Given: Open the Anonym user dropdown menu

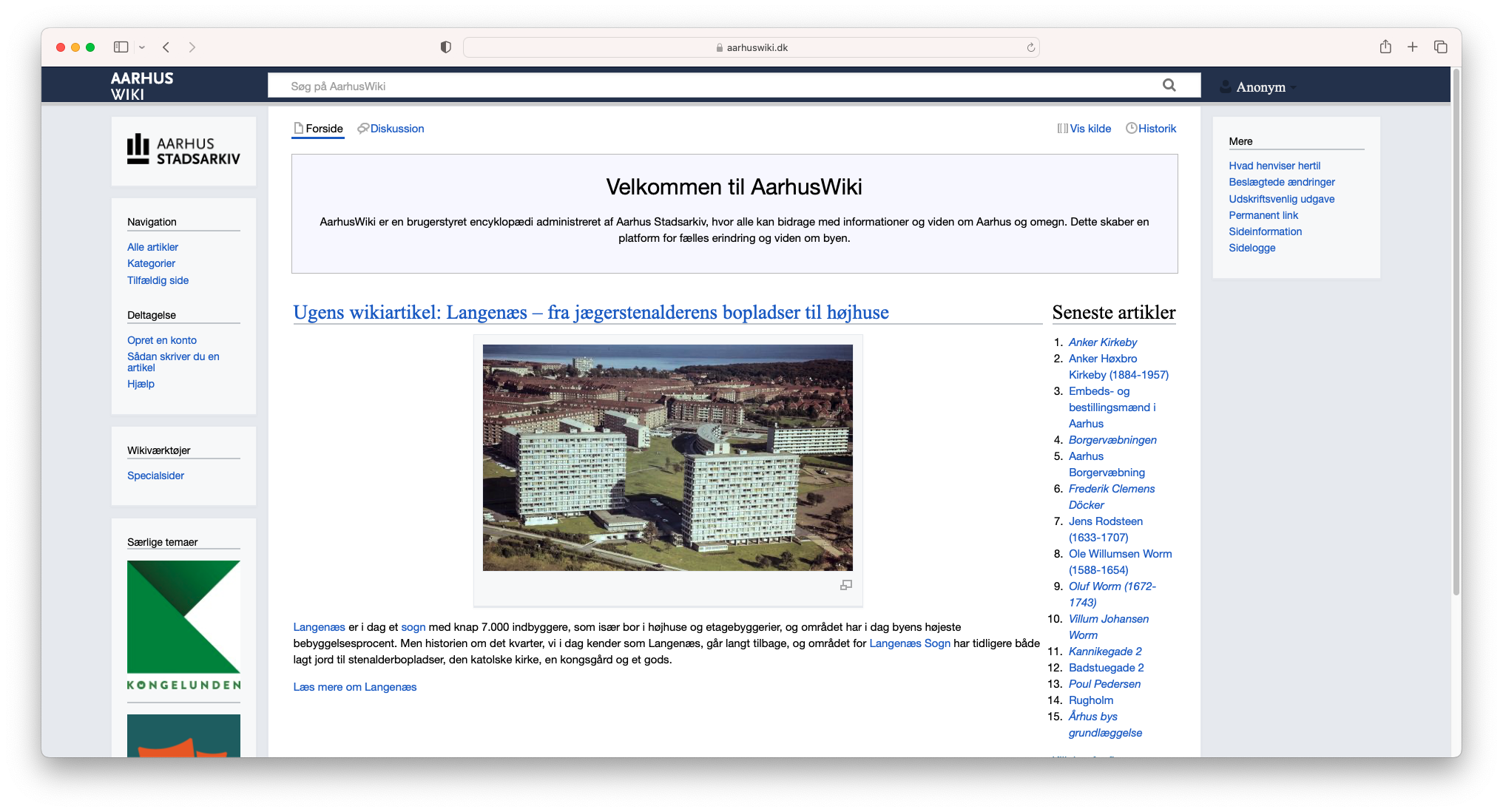Looking at the screenshot, I should coord(1262,87).
